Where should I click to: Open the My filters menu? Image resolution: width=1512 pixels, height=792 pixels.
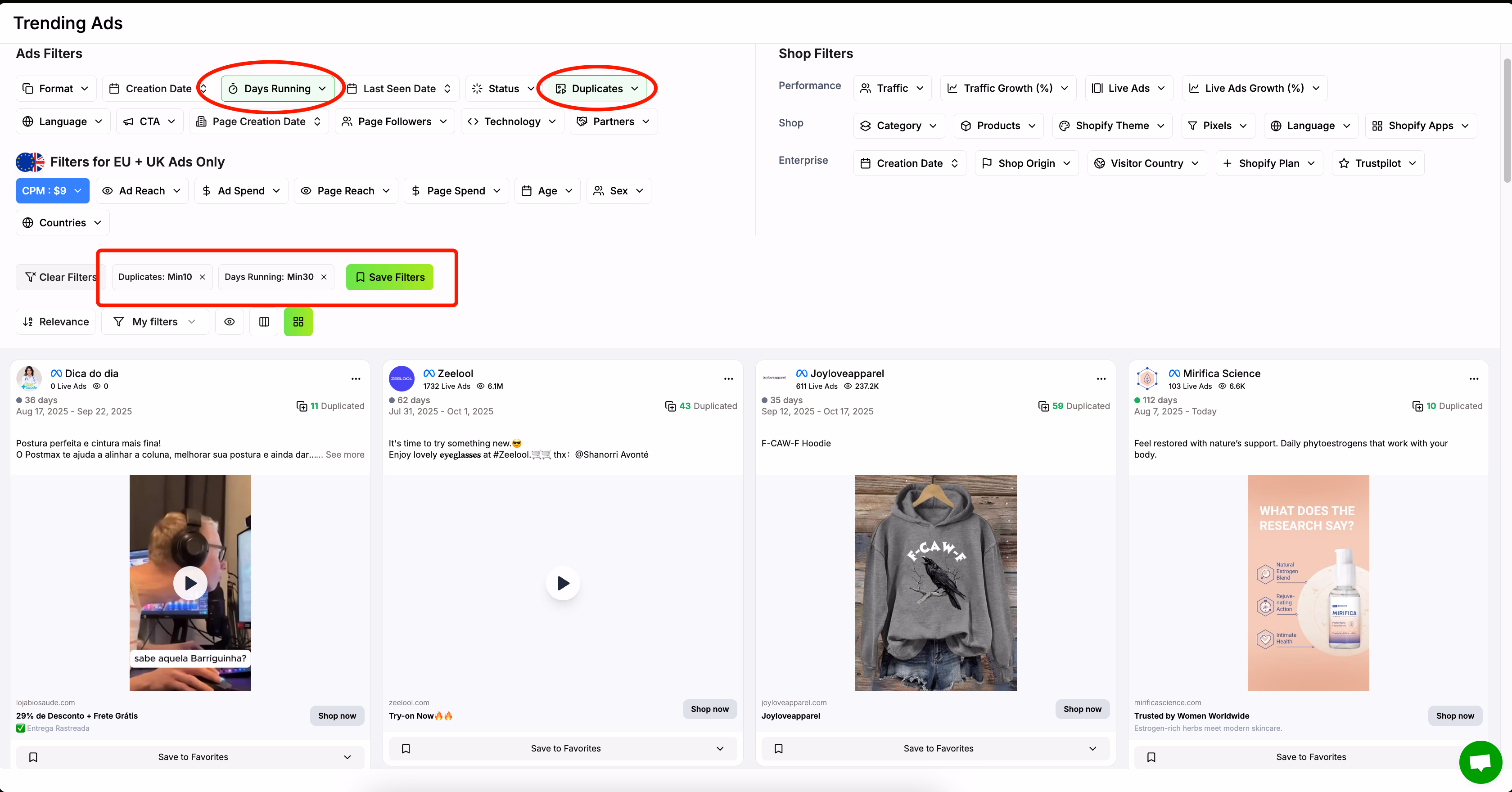(x=154, y=321)
